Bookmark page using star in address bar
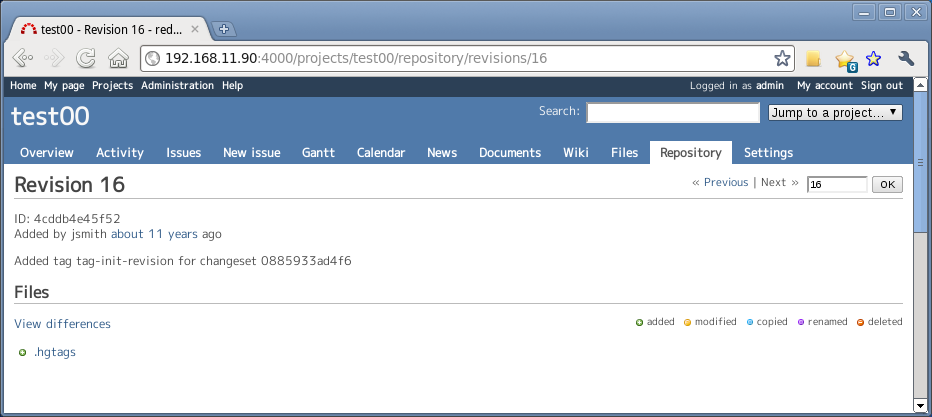The height and width of the screenshot is (417, 932). click(782, 58)
